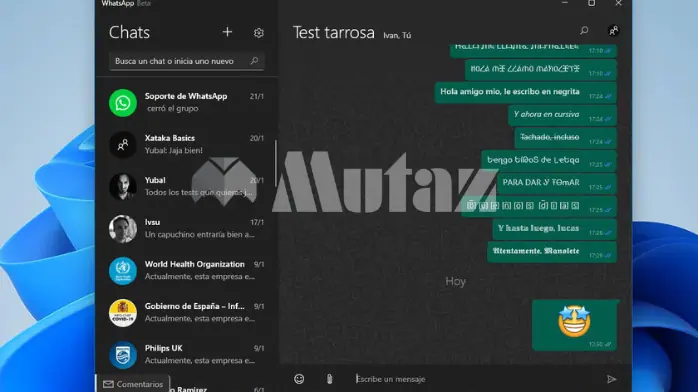Screen dimensions: 698x392
Task: Click Philips UK avatar
Action: [123, 355]
